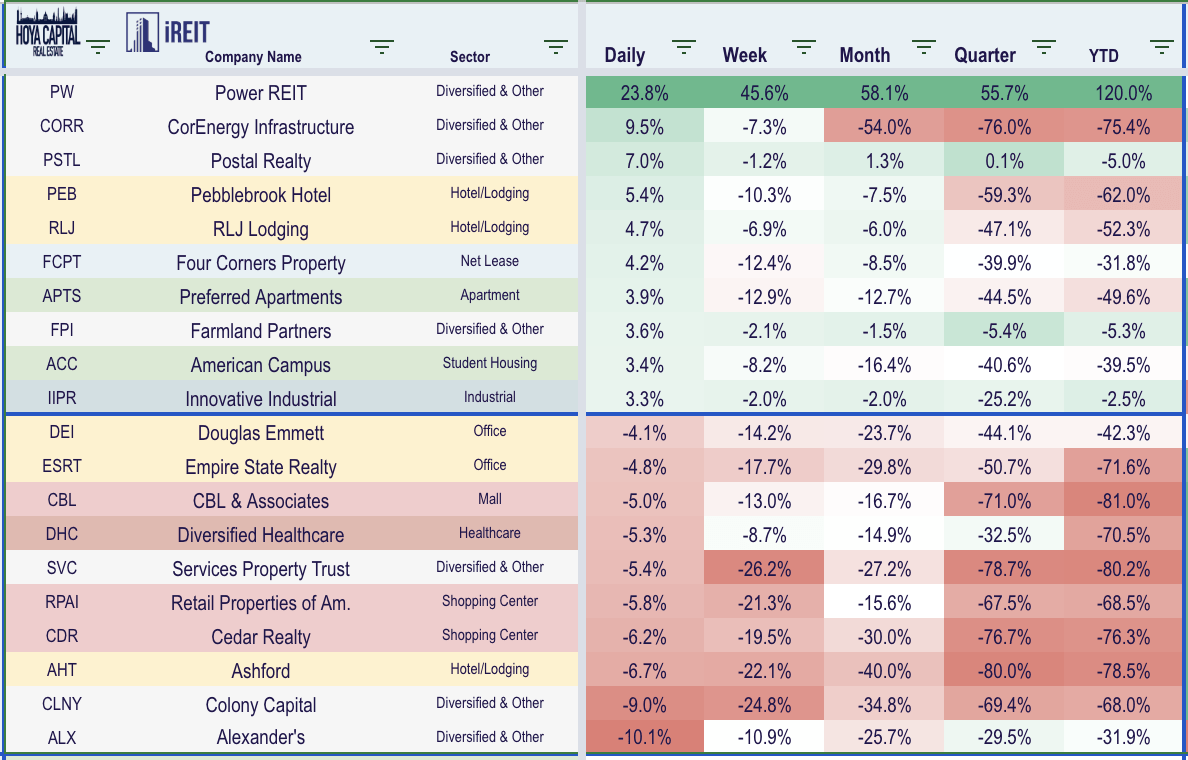This screenshot has width=1188, height=760.
Task: Click the iREIT building logo
Action: 167,33
